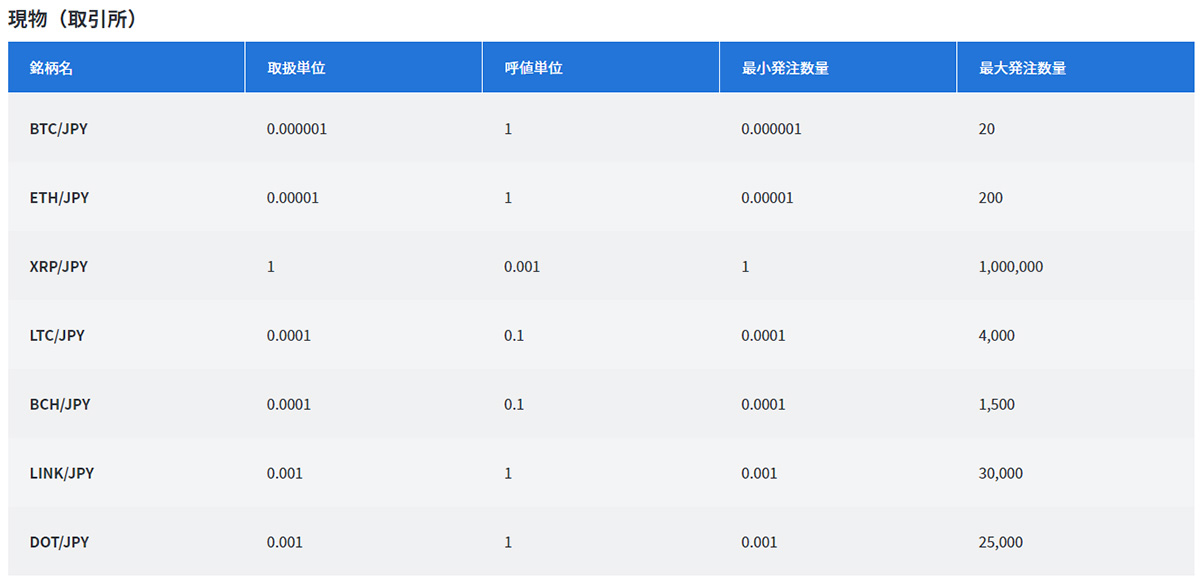The height and width of the screenshot is (581, 1200).
Task: Click XRP/JPY tick size 0.001
Action: [522, 267]
